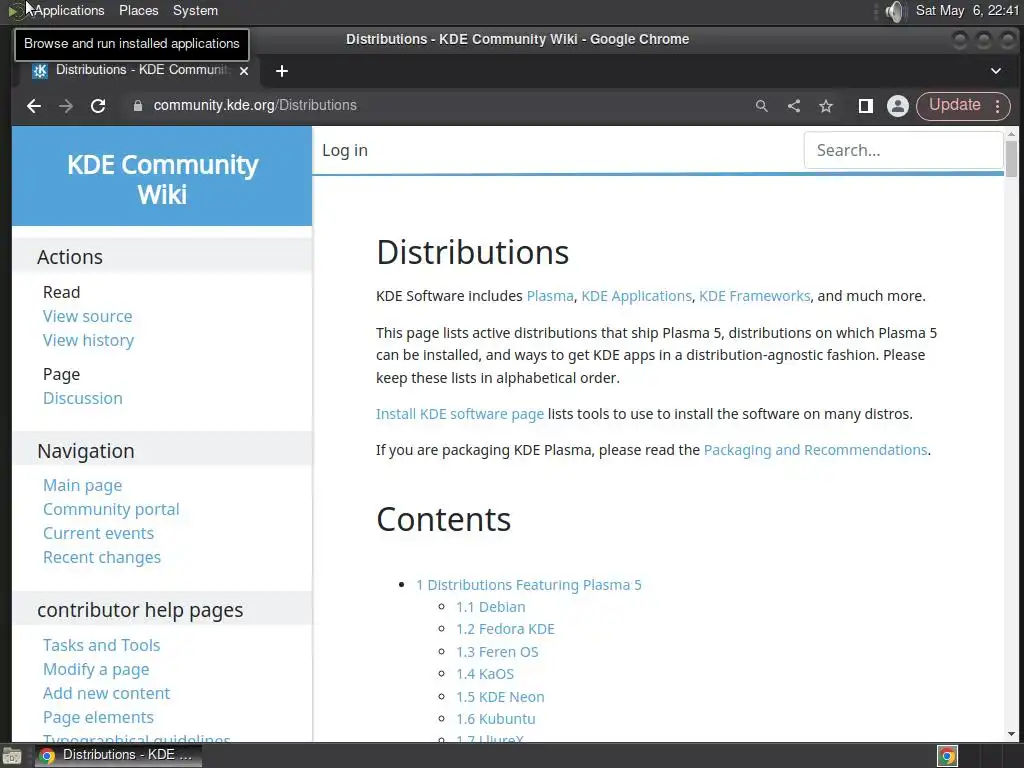The height and width of the screenshot is (768, 1024).
Task: Open Install KDE software page link
Action: click(x=460, y=414)
